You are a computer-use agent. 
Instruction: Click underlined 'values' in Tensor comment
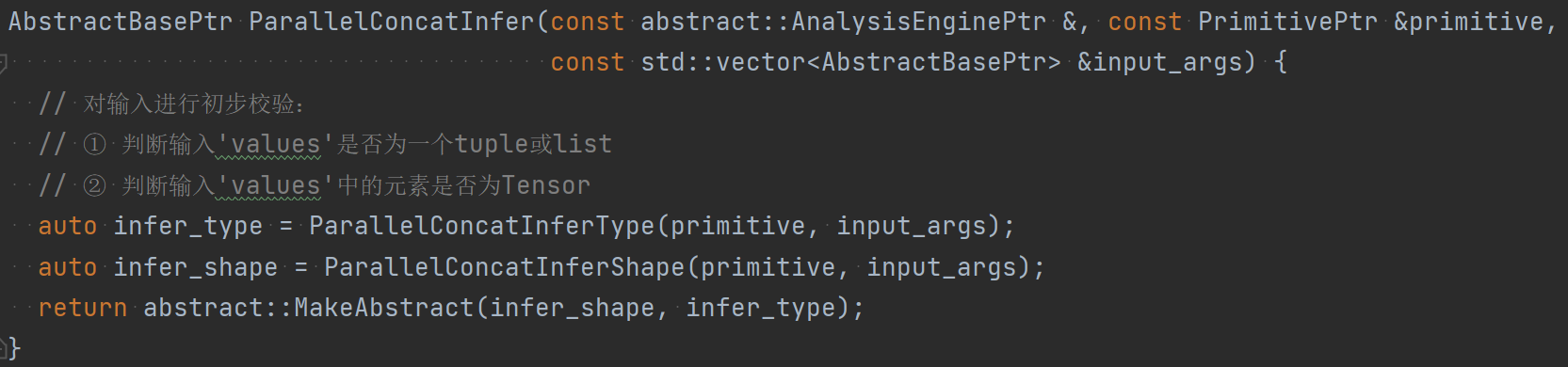275,185
